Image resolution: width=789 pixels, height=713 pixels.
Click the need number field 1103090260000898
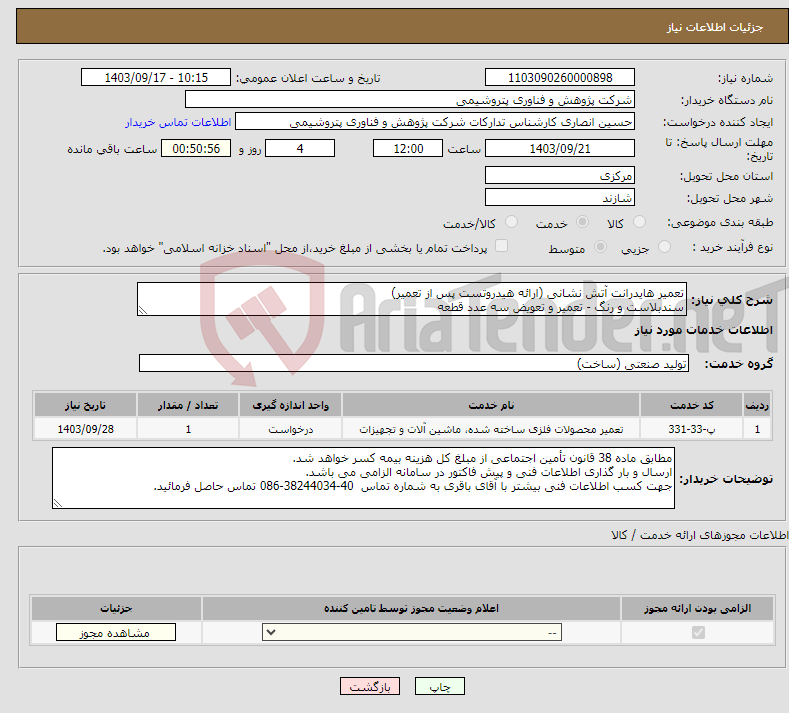click(x=560, y=77)
